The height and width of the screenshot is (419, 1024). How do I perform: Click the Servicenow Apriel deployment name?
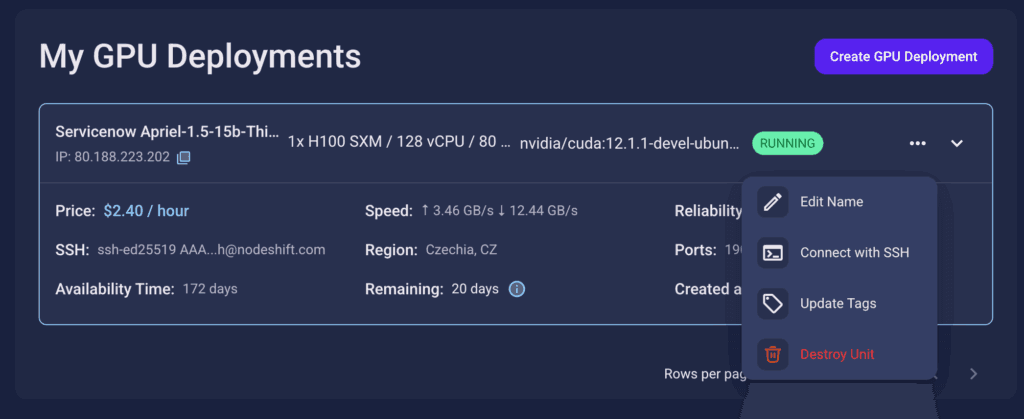click(x=166, y=132)
